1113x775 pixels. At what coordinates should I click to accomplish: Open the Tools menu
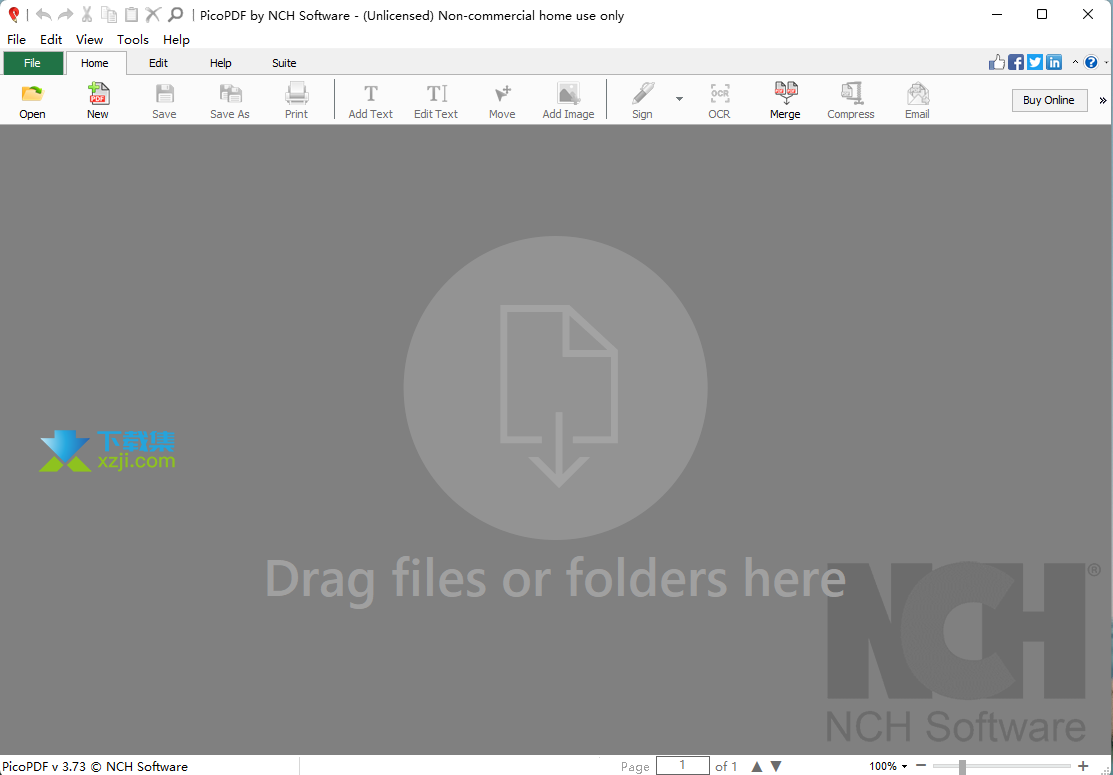click(133, 40)
